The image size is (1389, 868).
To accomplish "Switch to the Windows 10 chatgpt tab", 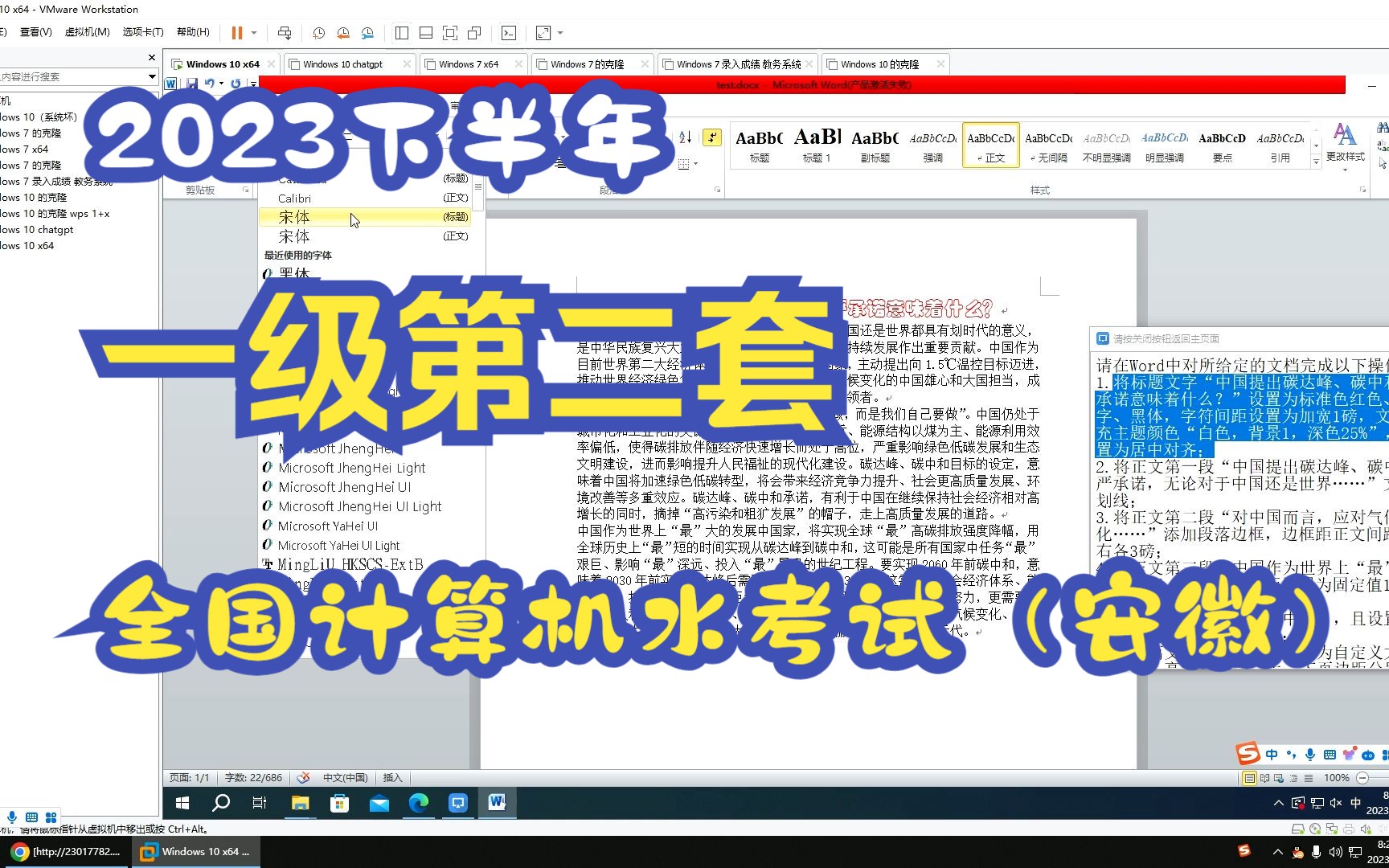I will [x=342, y=64].
